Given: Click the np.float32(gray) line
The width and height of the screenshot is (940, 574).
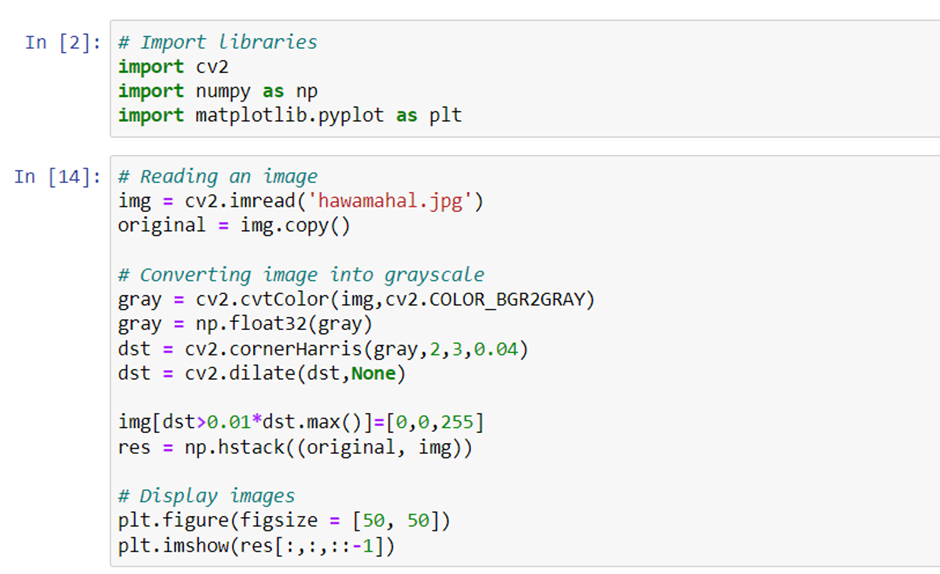Looking at the screenshot, I should coord(245,324).
